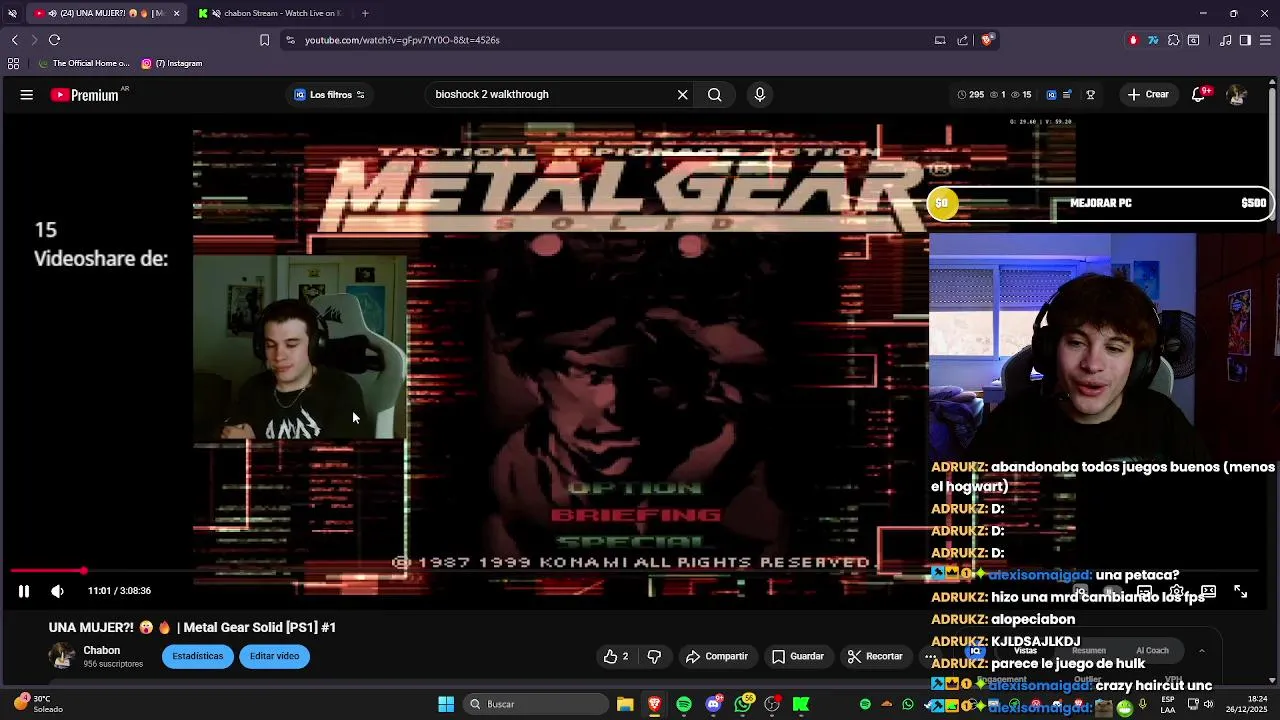
Task: Select the Vistas tab in vidIQ panel
Action: coord(1025,650)
